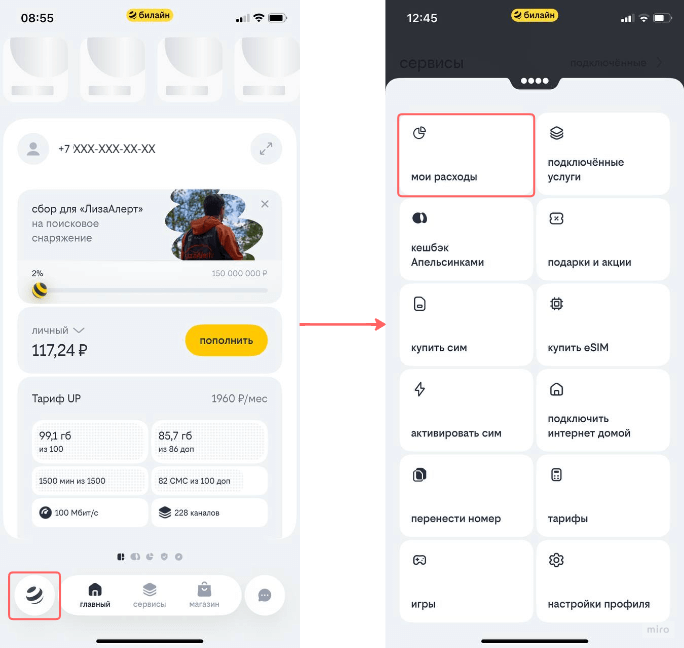Screen dimensions: 684x648
Task: Open «настройки профиля» gear tile
Action: (603, 581)
